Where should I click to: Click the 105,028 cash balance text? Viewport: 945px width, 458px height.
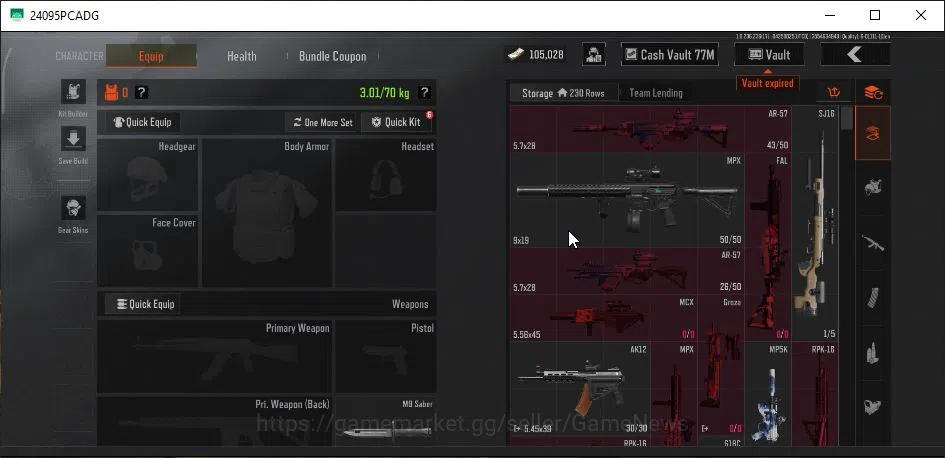547,55
